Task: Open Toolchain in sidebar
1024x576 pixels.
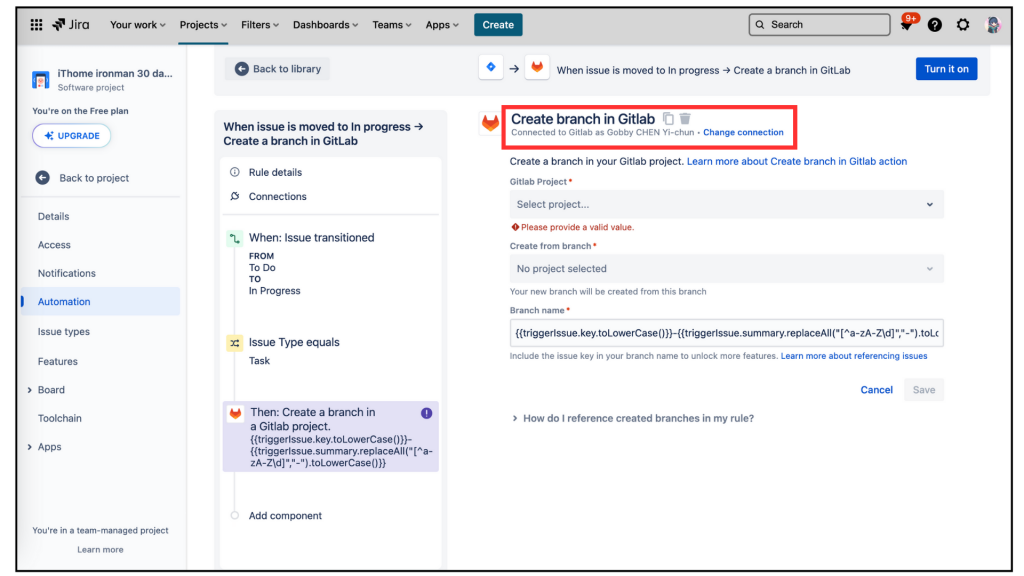Action: (x=59, y=418)
